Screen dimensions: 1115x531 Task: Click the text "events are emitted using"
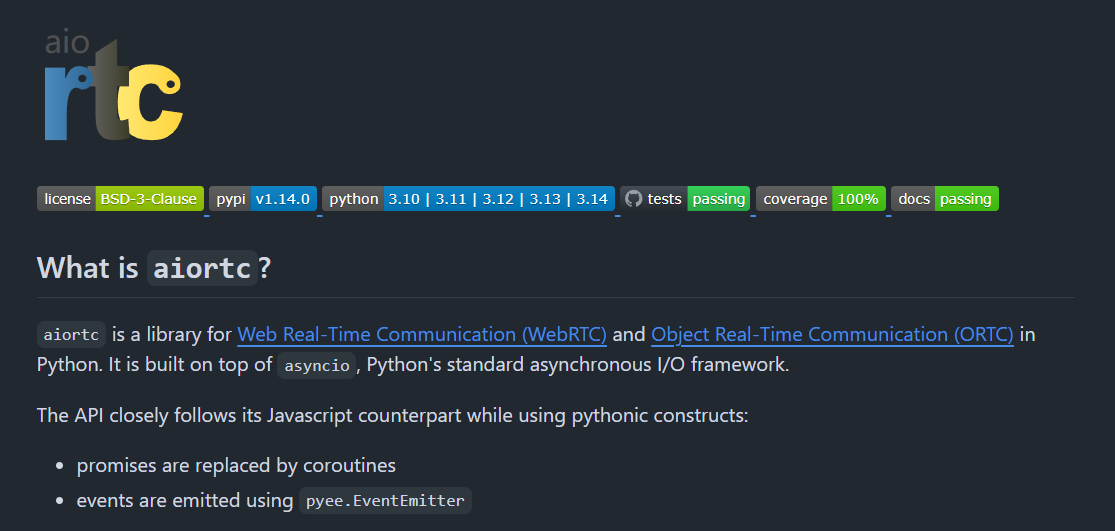pyautogui.click(x=185, y=500)
